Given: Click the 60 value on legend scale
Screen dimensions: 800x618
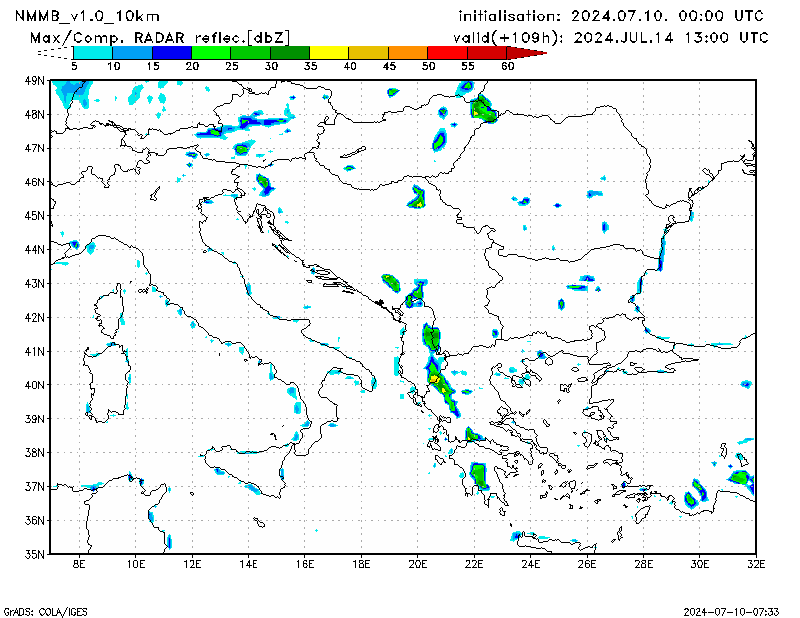Looking at the screenshot, I should tap(507, 66).
